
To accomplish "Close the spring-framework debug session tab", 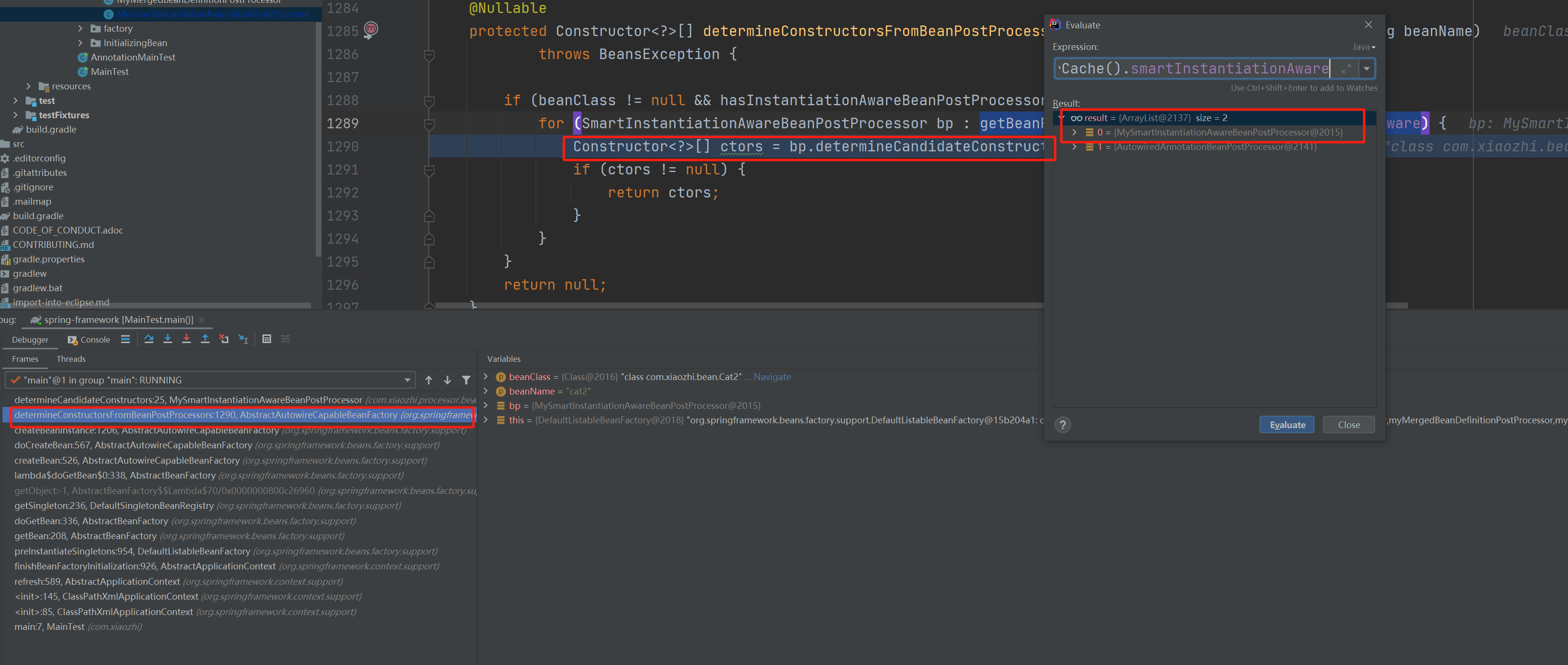I will point(202,320).
